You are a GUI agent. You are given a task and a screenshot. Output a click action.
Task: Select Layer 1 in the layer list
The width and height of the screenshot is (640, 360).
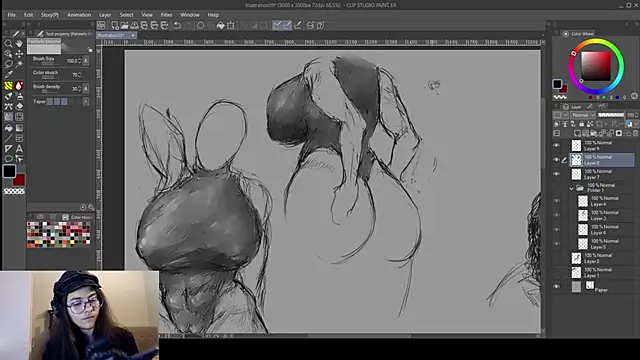(602, 273)
